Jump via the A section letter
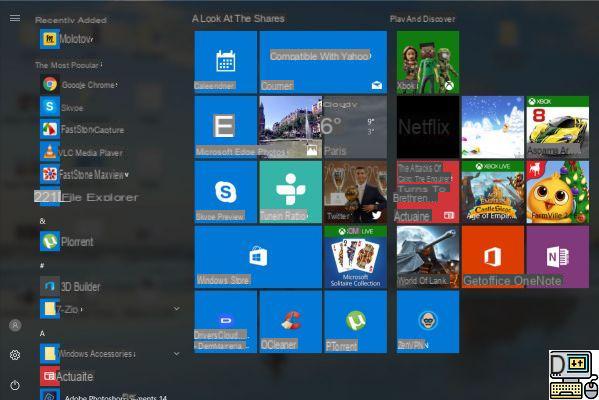599x400 pixels. coord(42,333)
